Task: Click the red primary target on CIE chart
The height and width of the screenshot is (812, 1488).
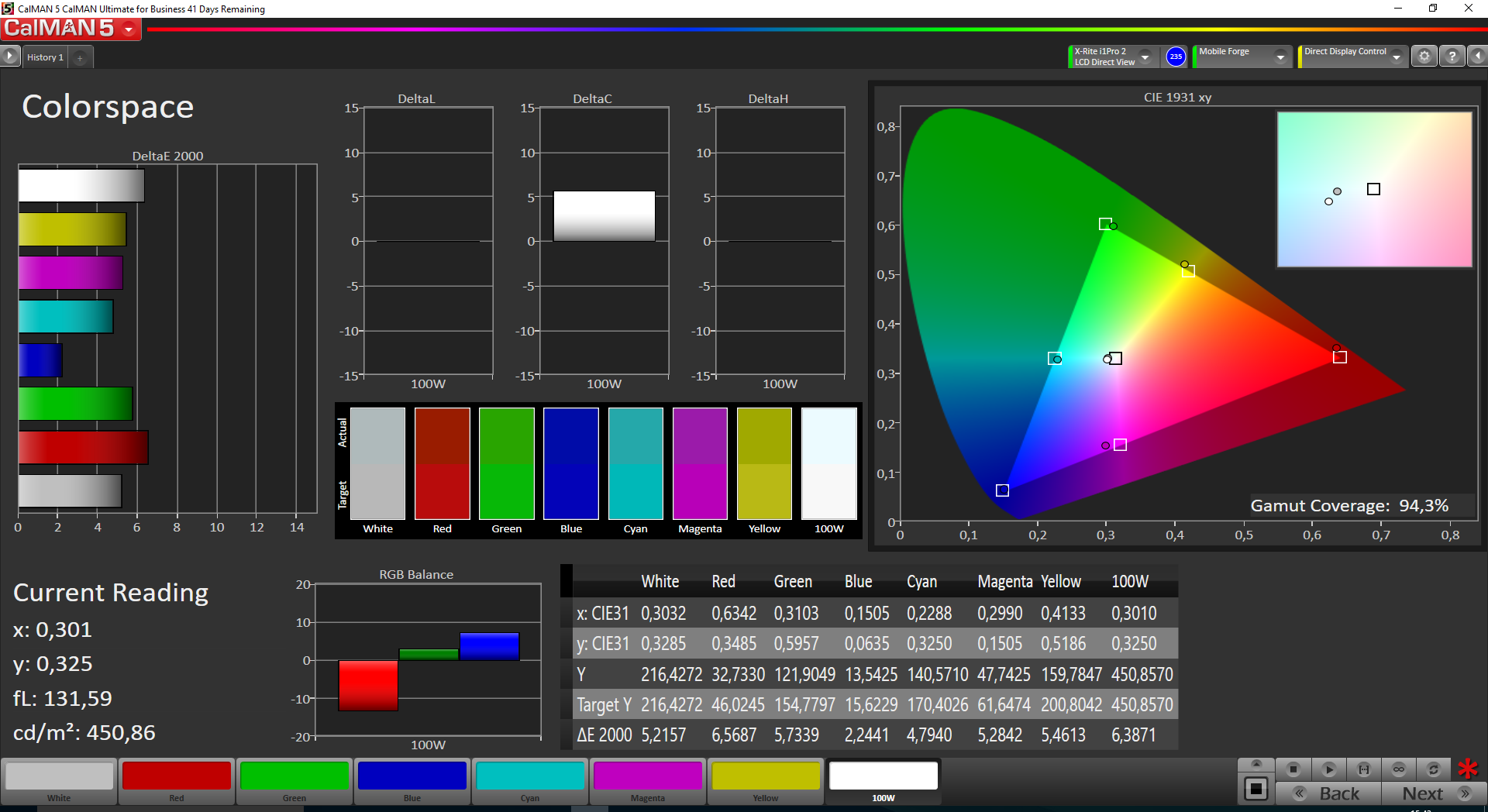Action: 1339,357
